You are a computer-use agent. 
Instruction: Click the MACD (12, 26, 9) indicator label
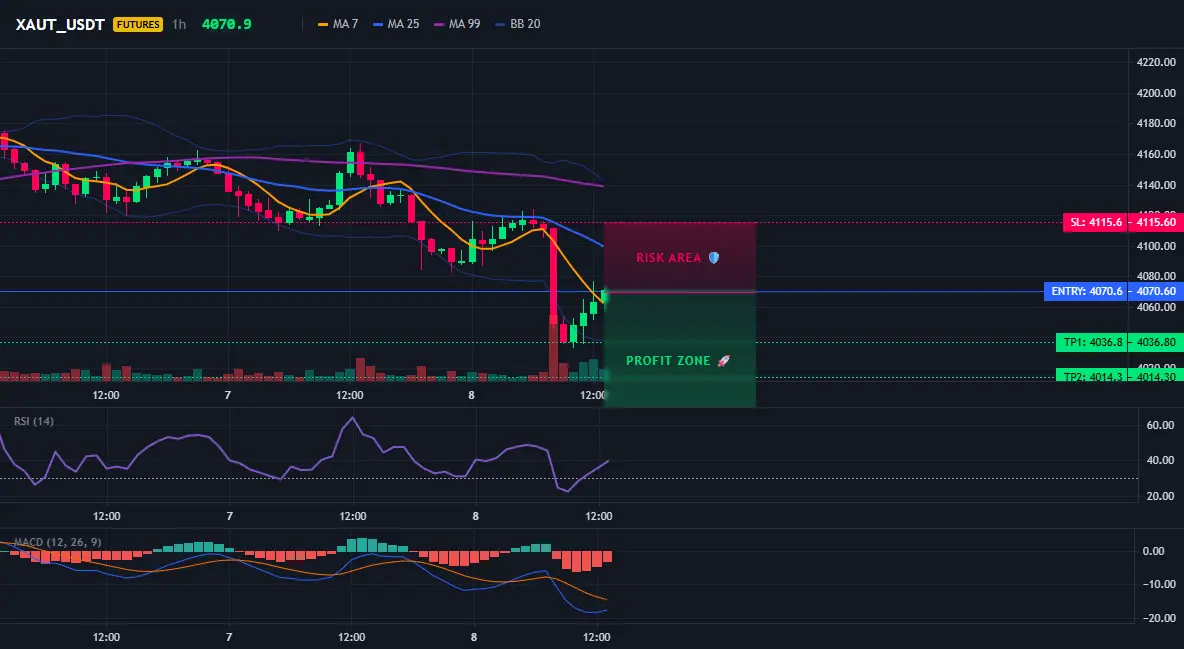tap(57, 542)
